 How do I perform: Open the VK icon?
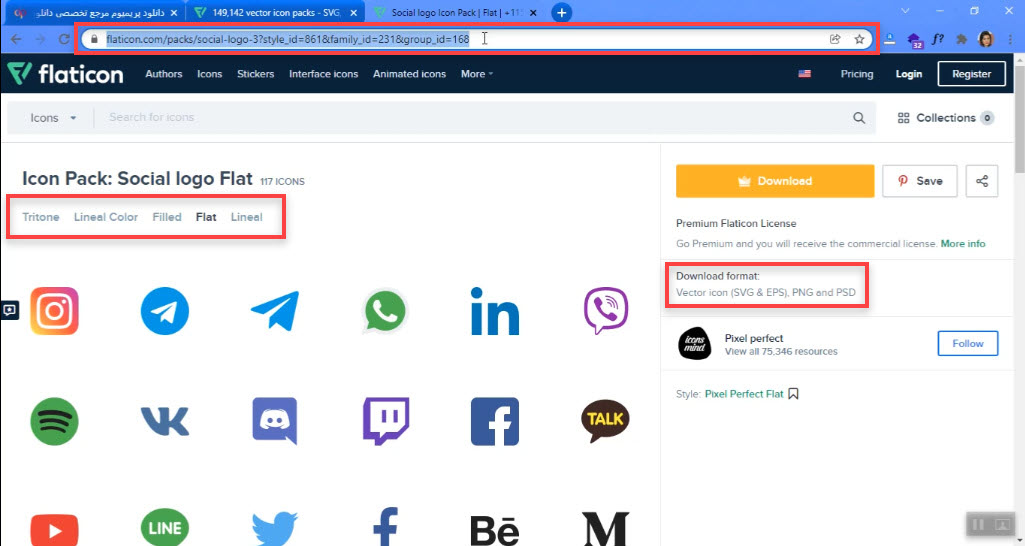click(x=165, y=421)
